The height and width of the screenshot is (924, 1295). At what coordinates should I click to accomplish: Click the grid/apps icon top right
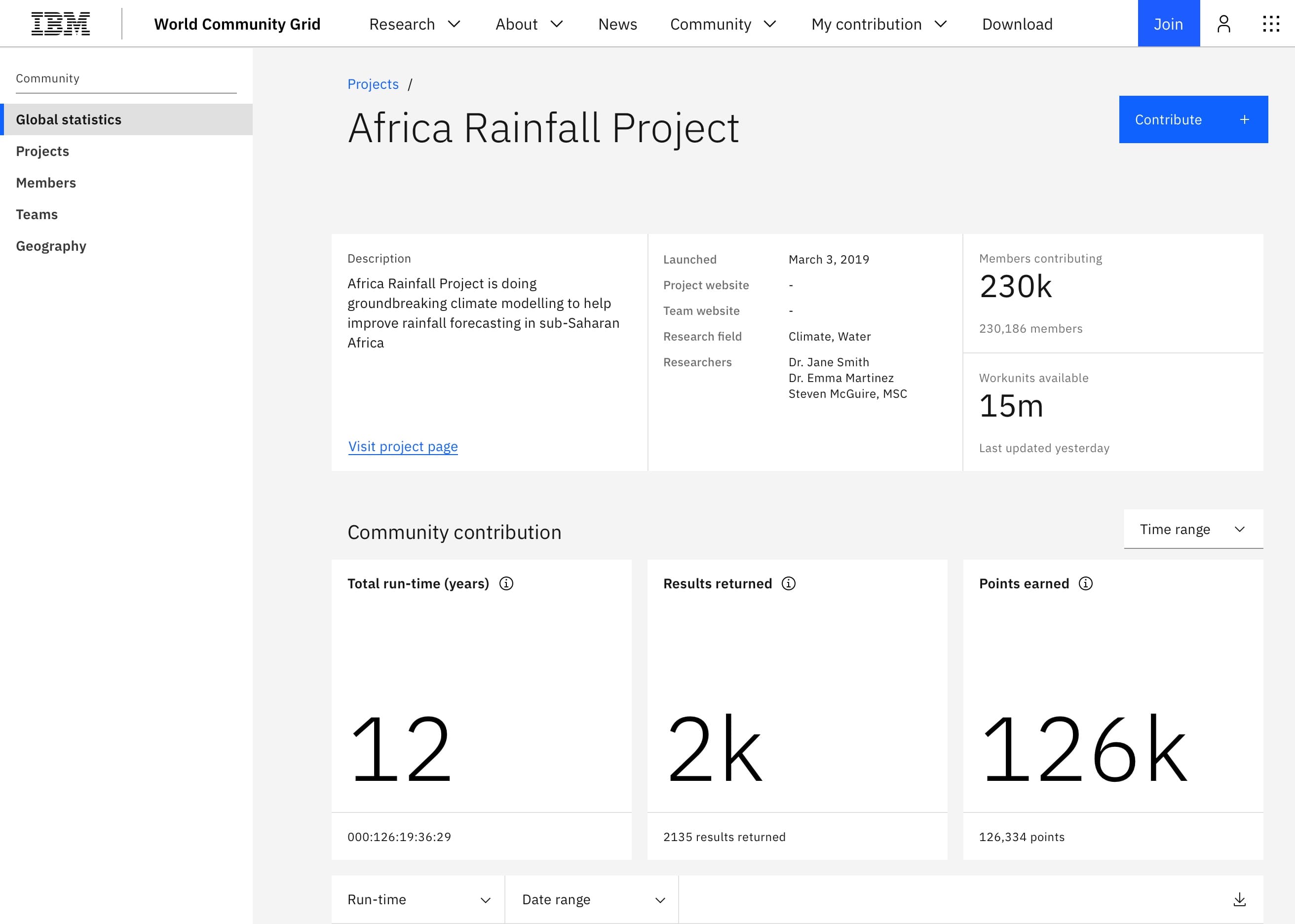1271,23
